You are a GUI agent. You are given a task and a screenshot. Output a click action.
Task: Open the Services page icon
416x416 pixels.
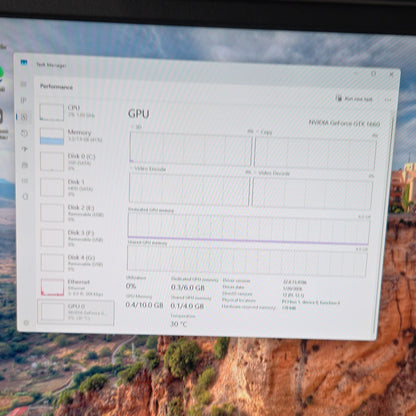click(x=25, y=196)
